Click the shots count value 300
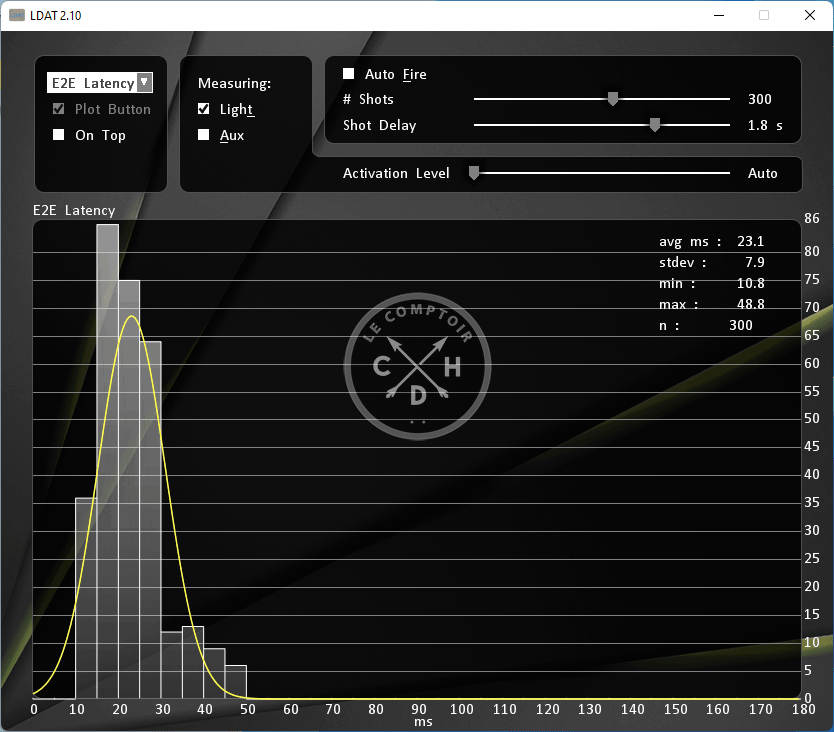The width and height of the screenshot is (834, 732). pyautogui.click(x=760, y=99)
